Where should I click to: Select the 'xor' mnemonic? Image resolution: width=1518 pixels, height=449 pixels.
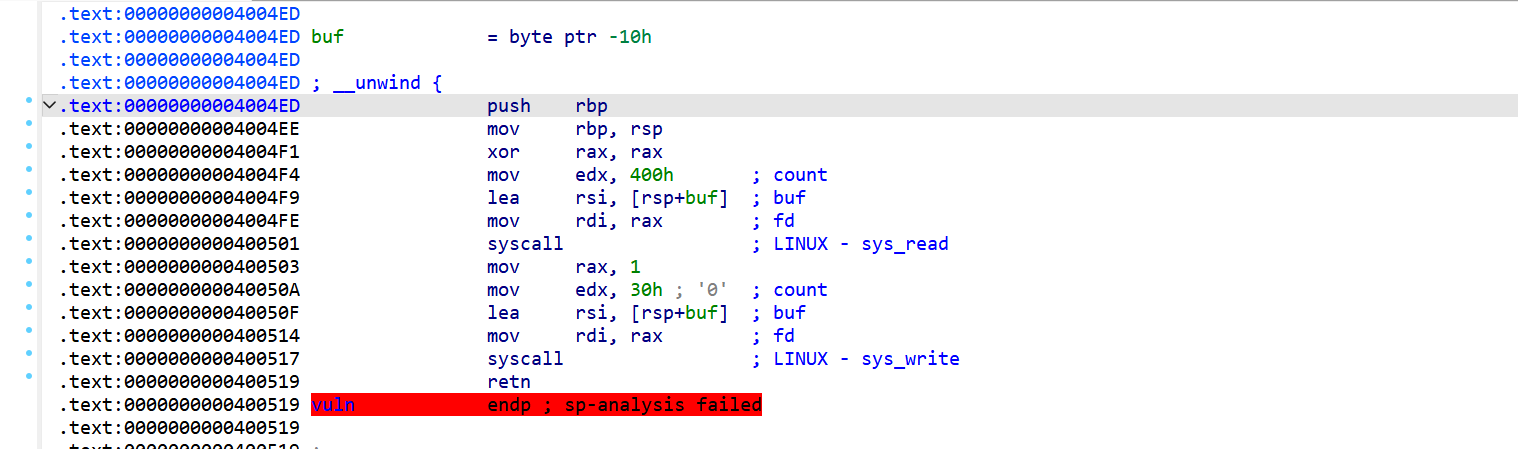pos(504,152)
